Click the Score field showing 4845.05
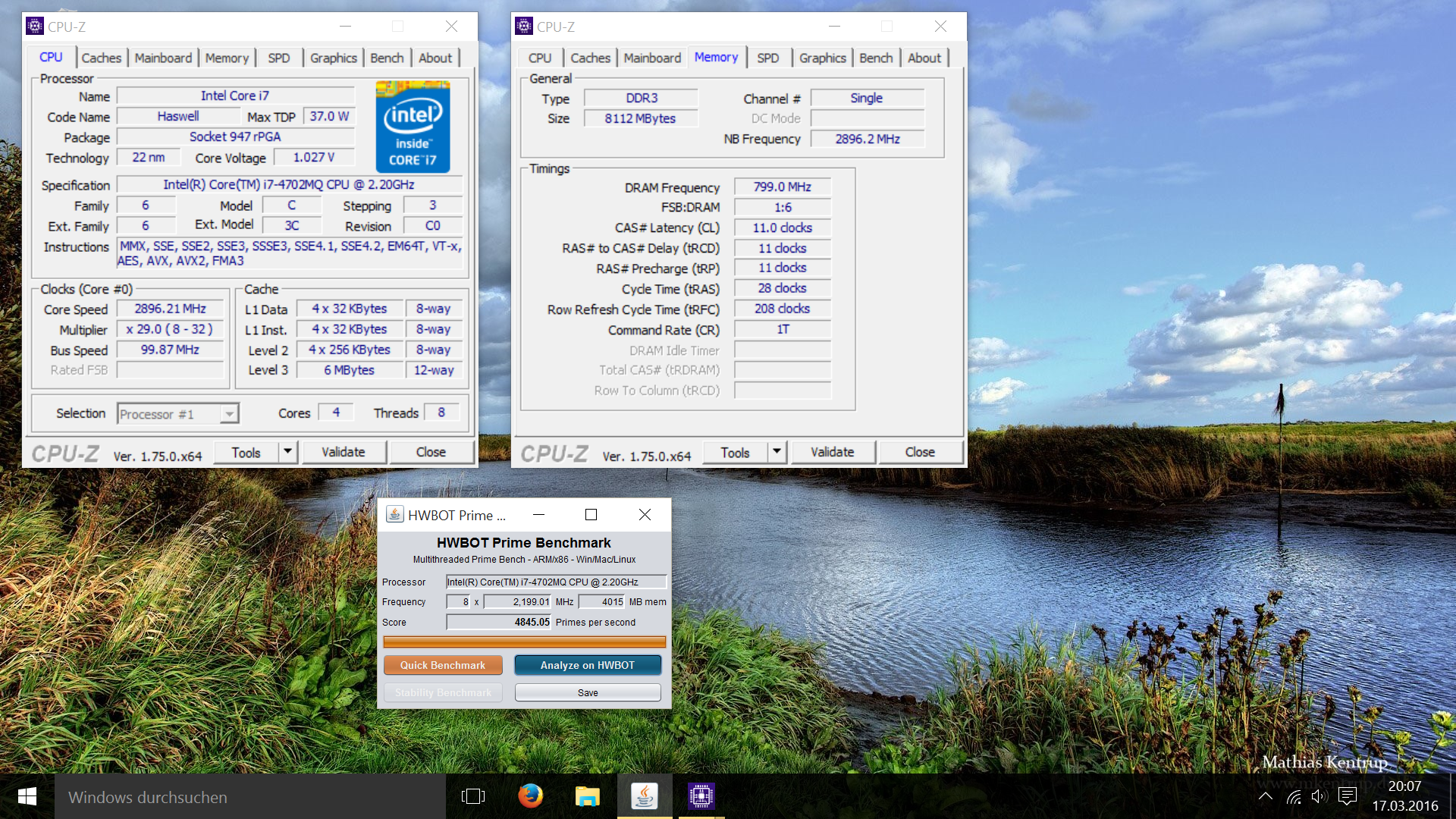This screenshot has height=819, width=1456. point(499,622)
